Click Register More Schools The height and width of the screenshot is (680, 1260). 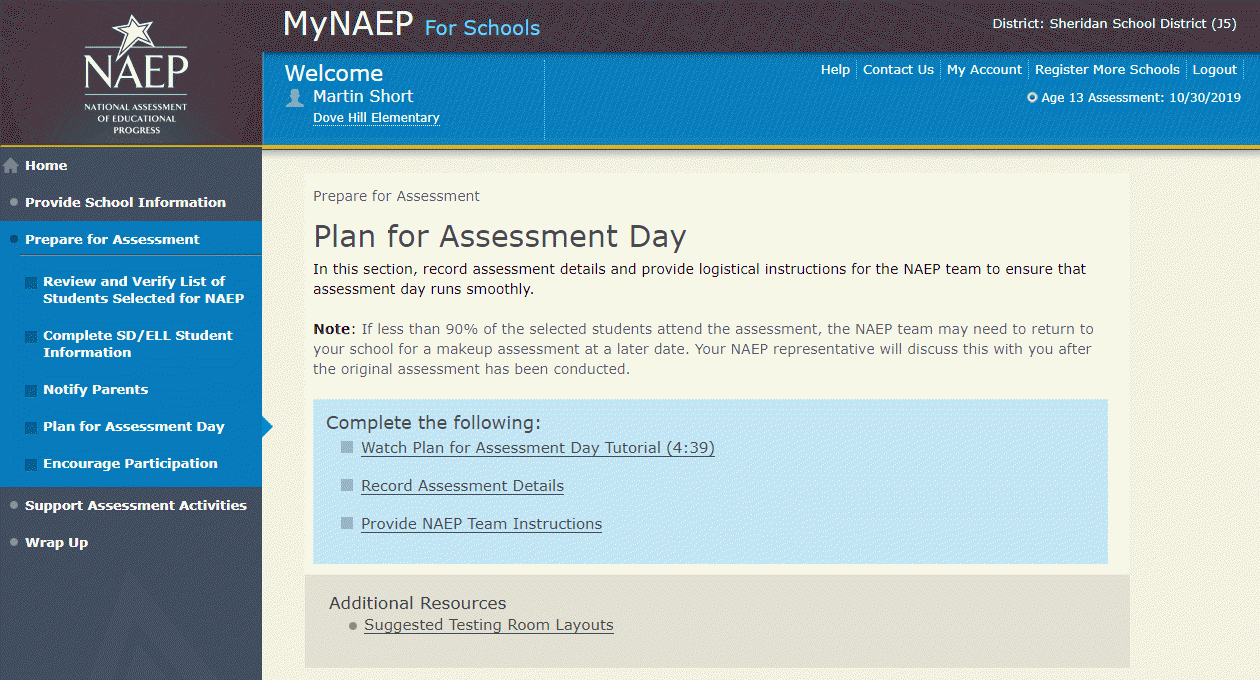[1107, 70]
